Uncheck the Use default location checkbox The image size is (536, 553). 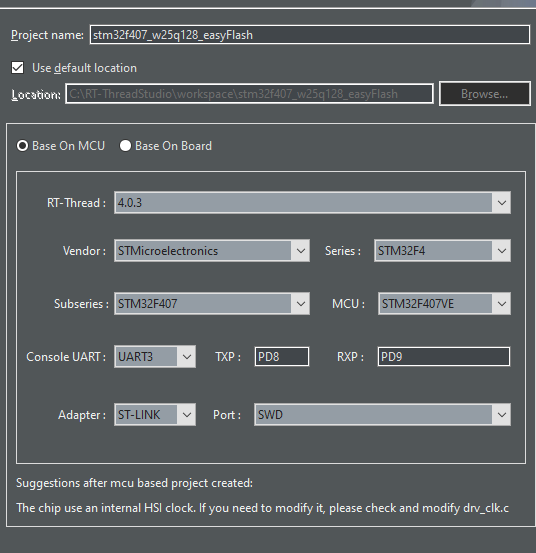click(18, 67)
